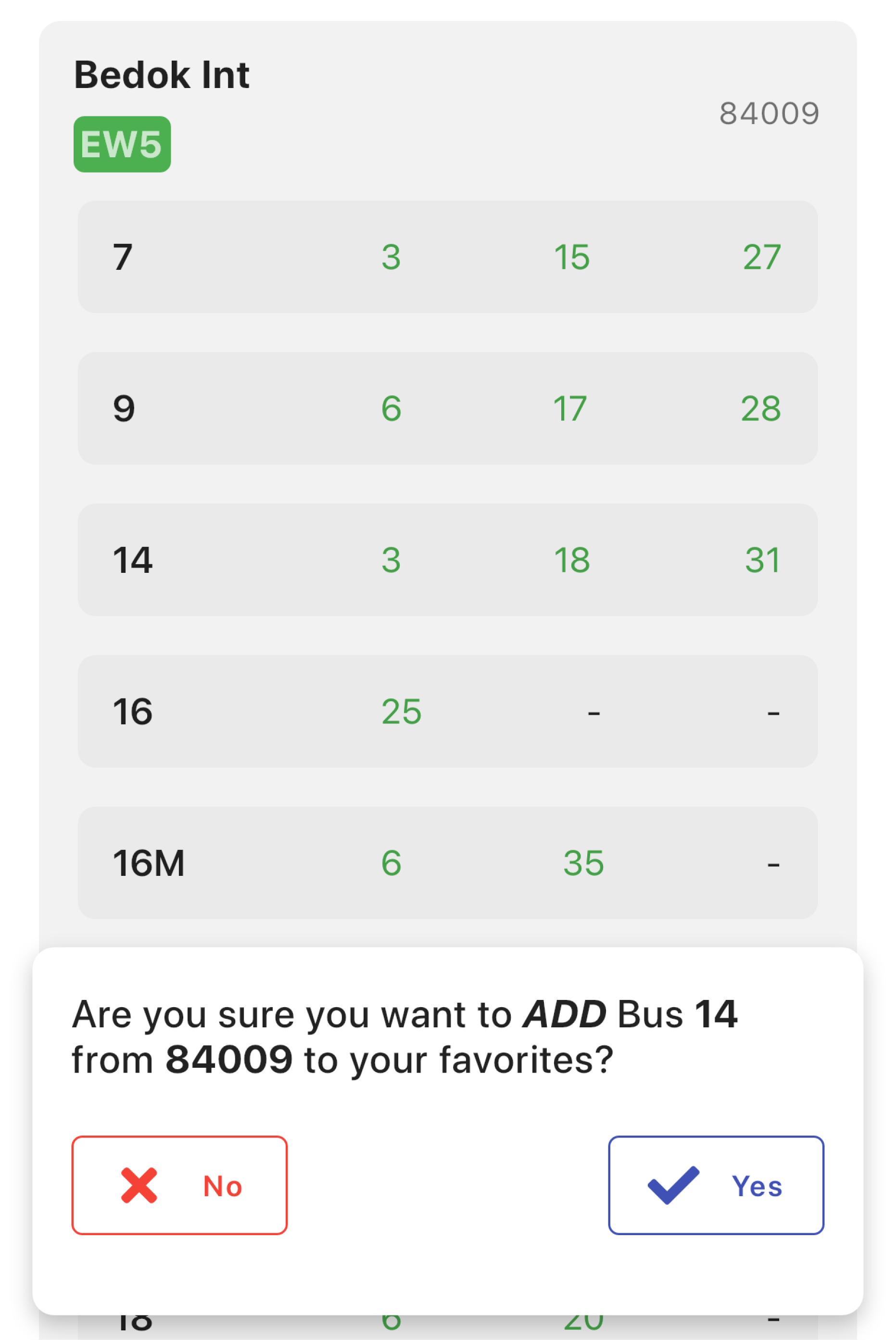Click bus stop code 84009 in header
This screenshot has width=896, height=1340.
click(769, 113)
